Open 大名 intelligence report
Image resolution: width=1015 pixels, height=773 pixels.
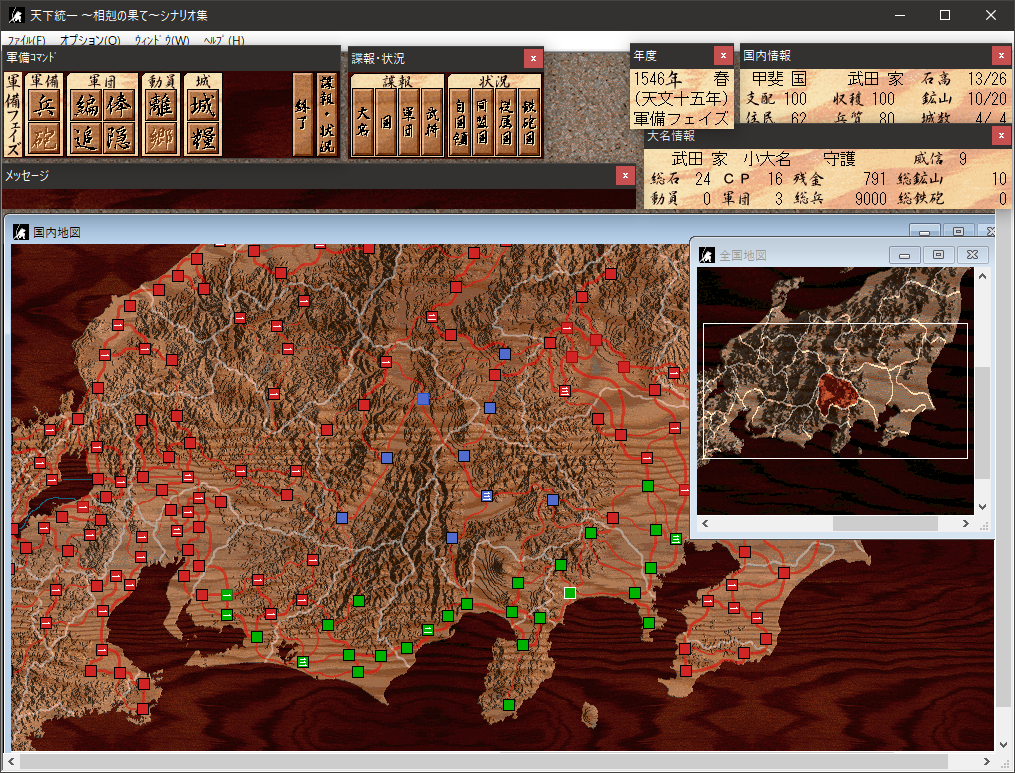[362, 122]
